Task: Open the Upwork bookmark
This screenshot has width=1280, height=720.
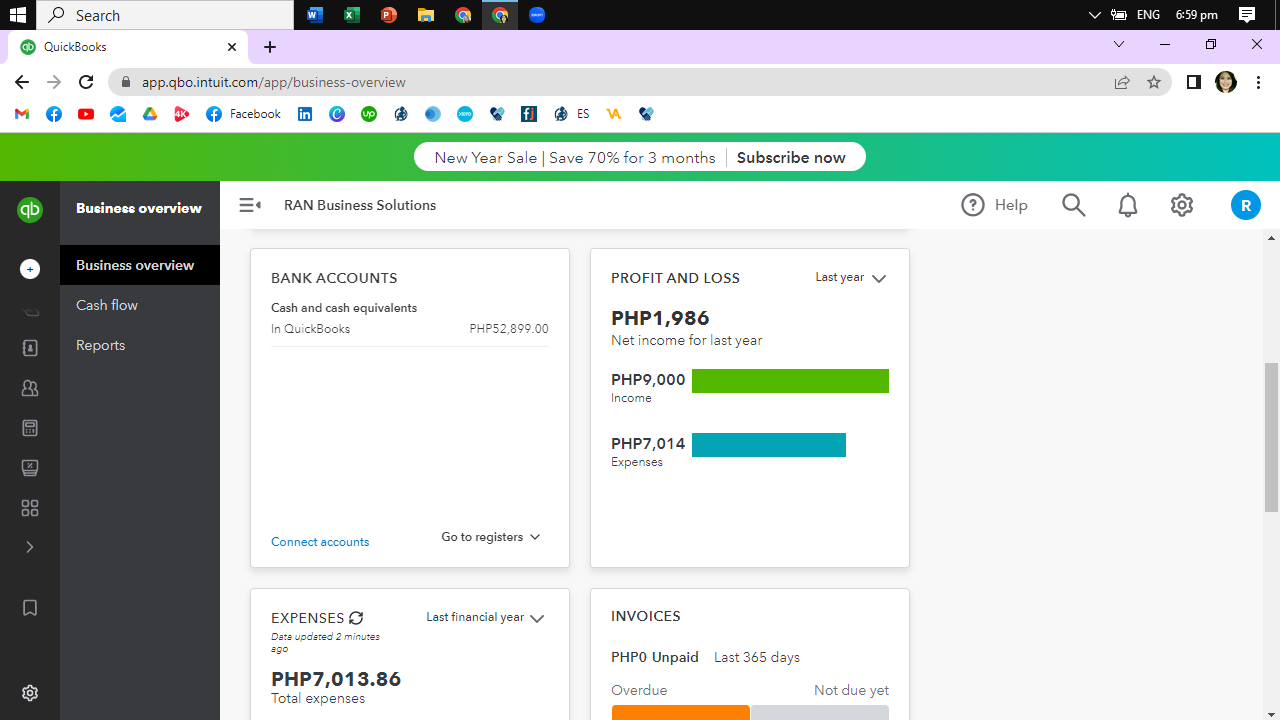Action: (x=369, y=114)
